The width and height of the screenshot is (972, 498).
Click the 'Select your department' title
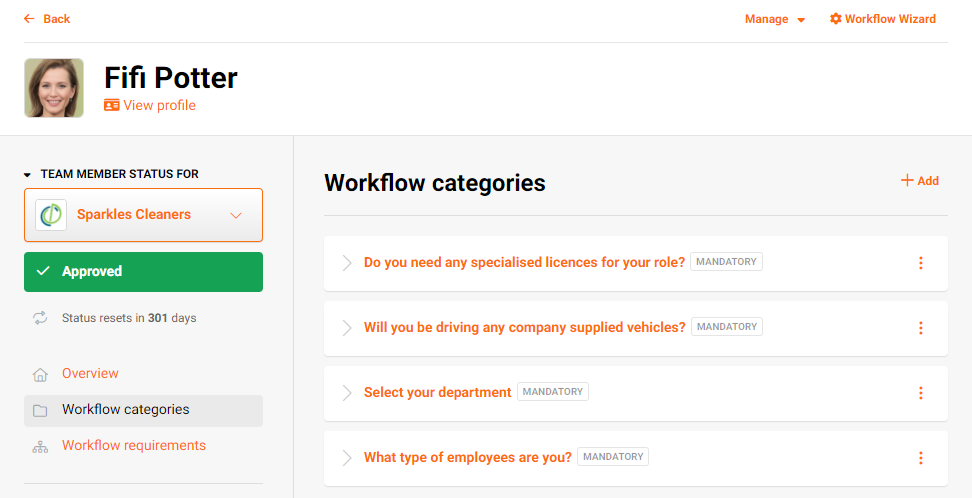pyautogui.click(x=438, y=392)
